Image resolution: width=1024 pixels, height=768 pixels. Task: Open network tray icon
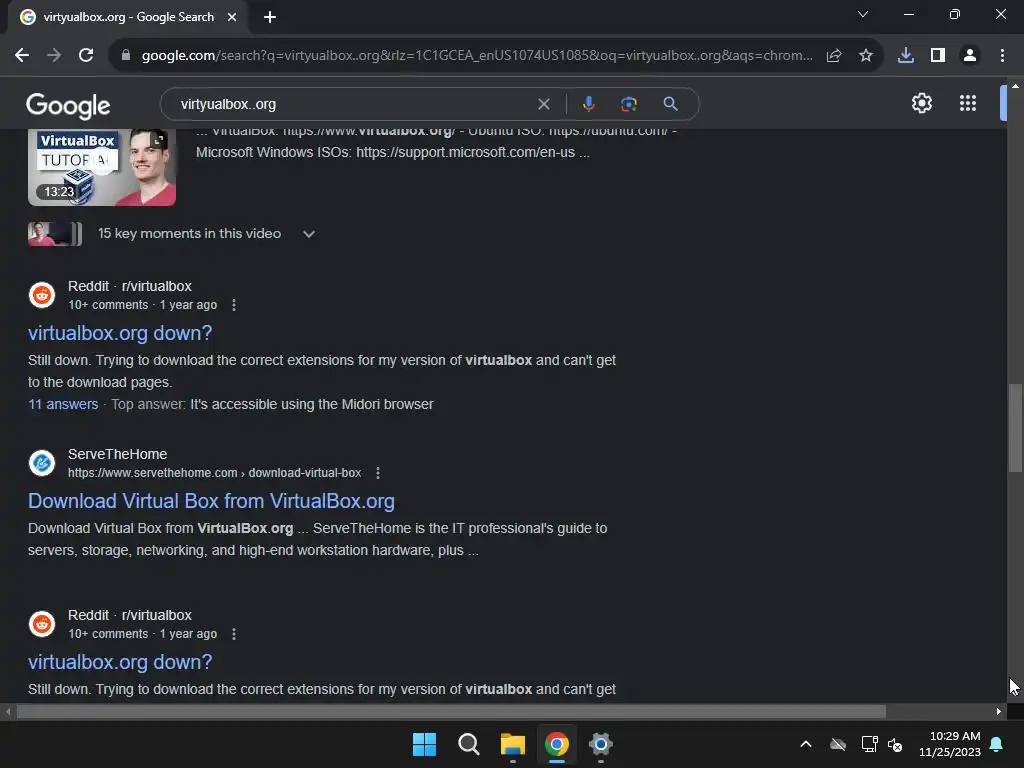click(869, 744)
